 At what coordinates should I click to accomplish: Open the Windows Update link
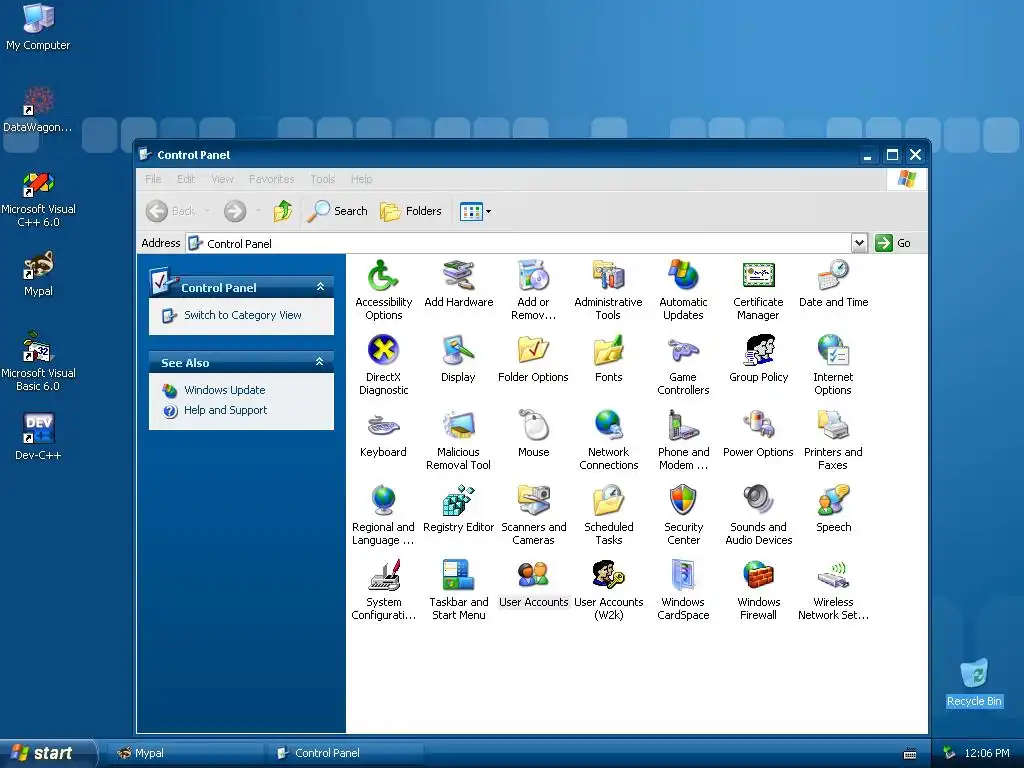pos(225,390)
